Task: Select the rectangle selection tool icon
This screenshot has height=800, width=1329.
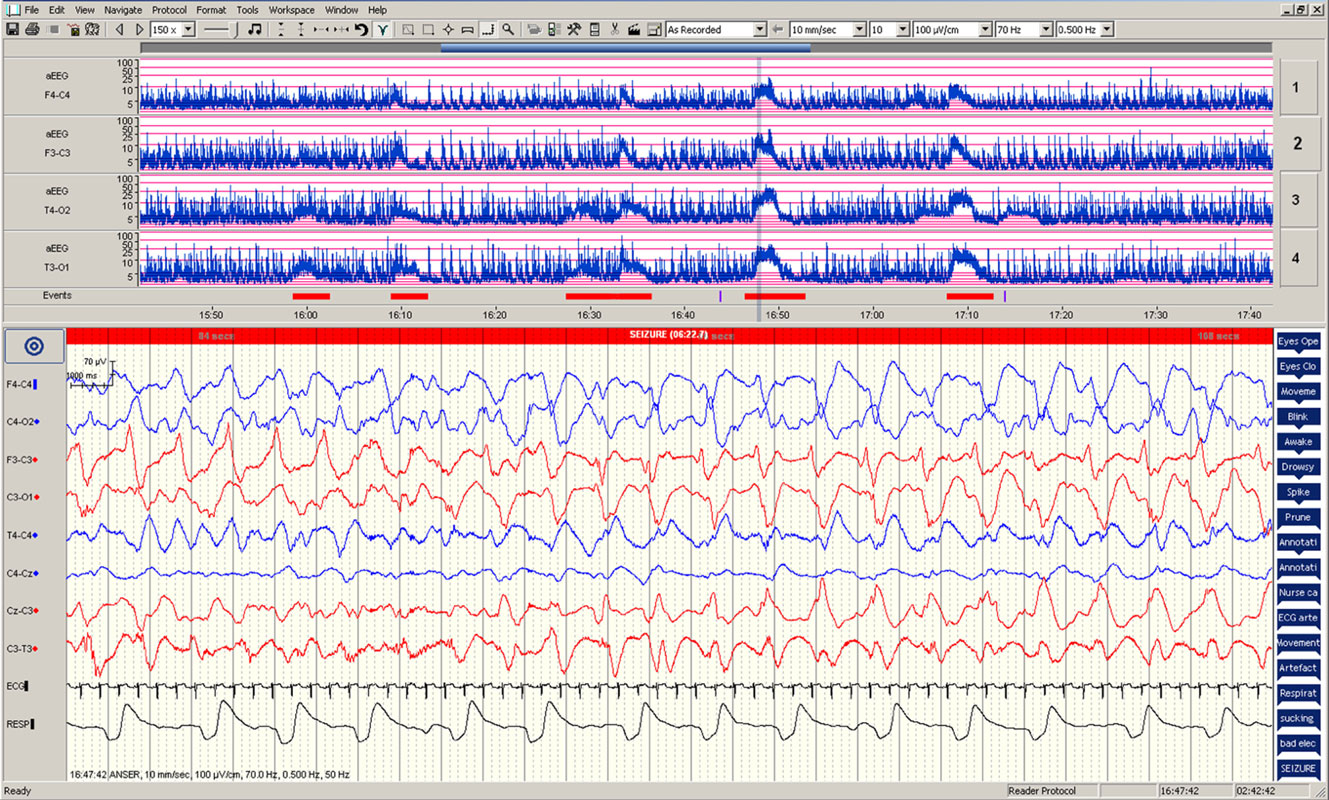Action: 428,30
